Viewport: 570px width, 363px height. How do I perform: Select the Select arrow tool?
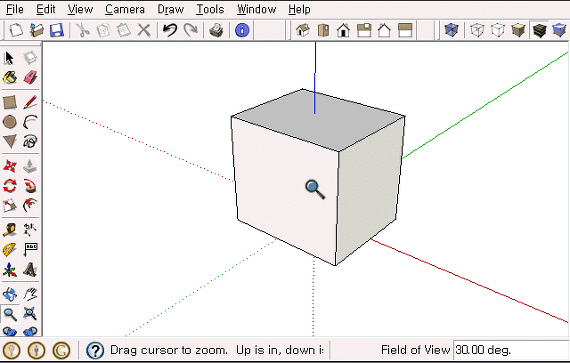point(9,58)
